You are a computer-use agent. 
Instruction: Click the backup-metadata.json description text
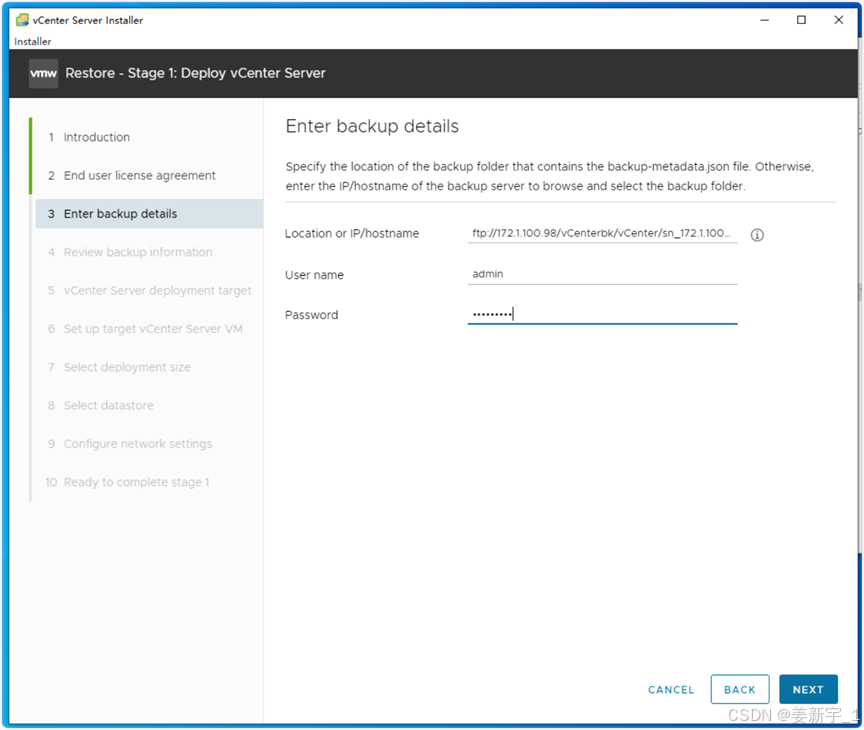click(549, 176)
